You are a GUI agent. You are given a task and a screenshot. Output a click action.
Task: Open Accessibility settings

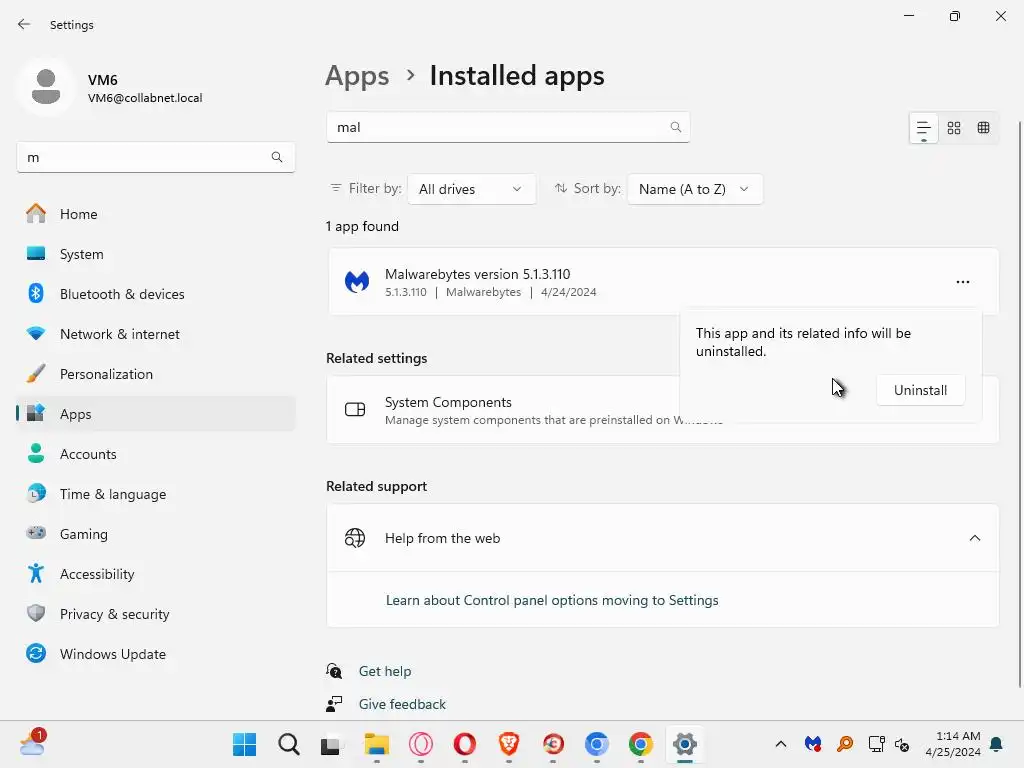click(155, 574)
